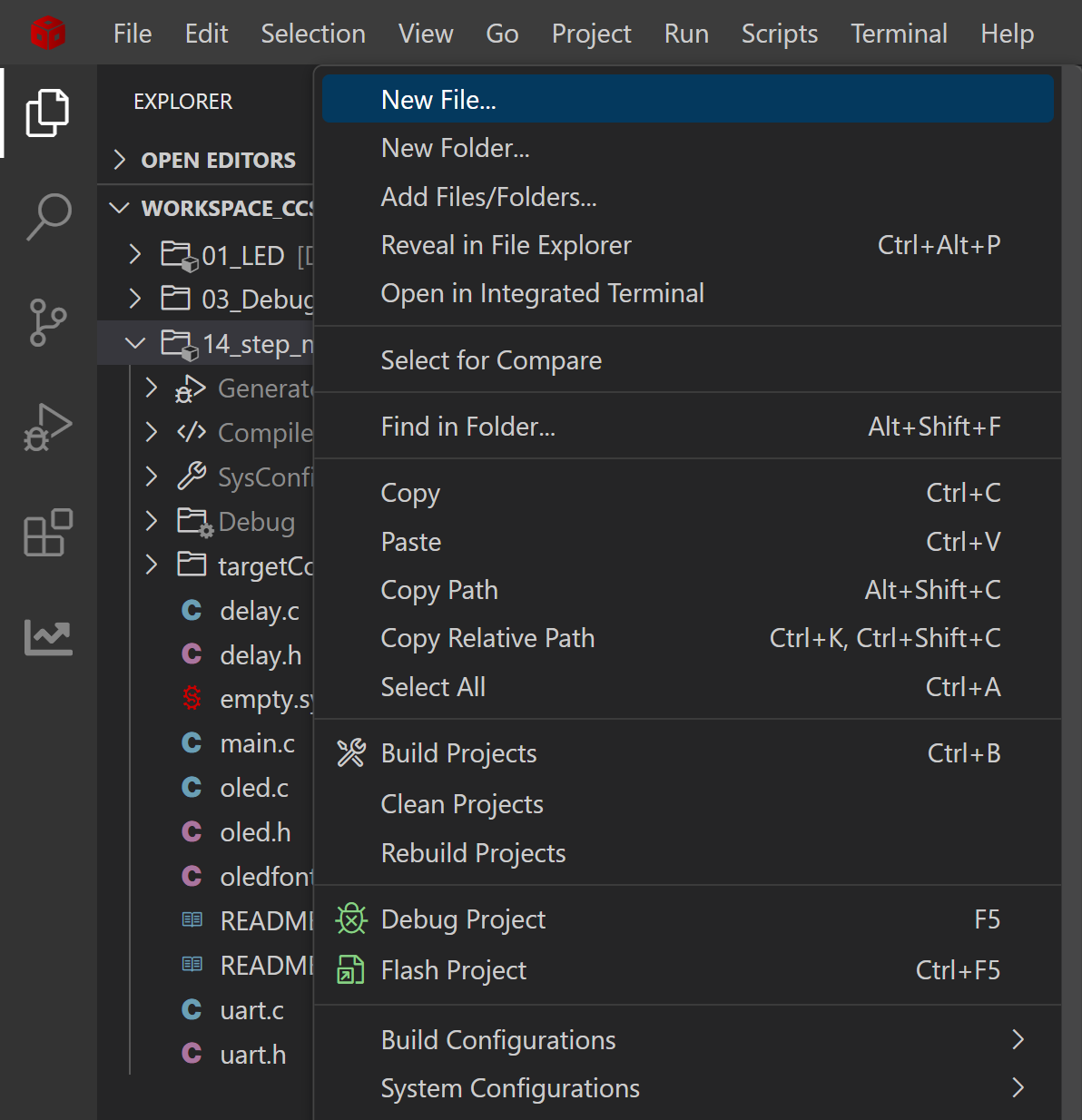This screenshot has height=1120, width=1082.
Task: Click the wrench icon beside SysConfig folder
Action: [192, 476]
